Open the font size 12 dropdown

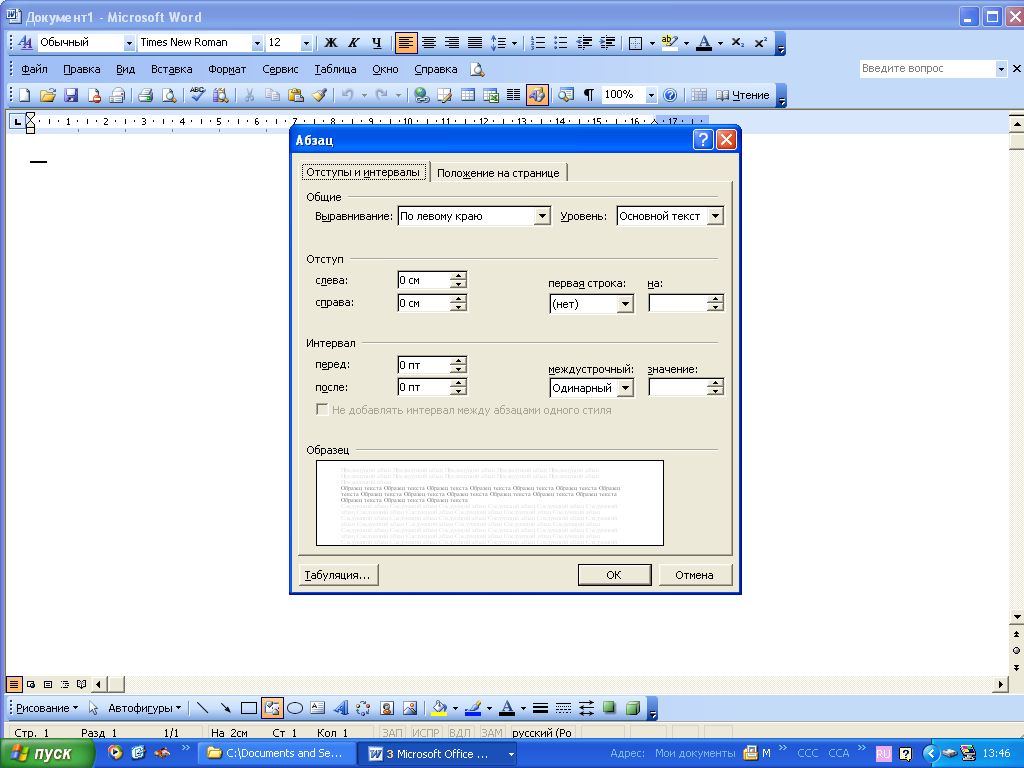click(306, 43)
